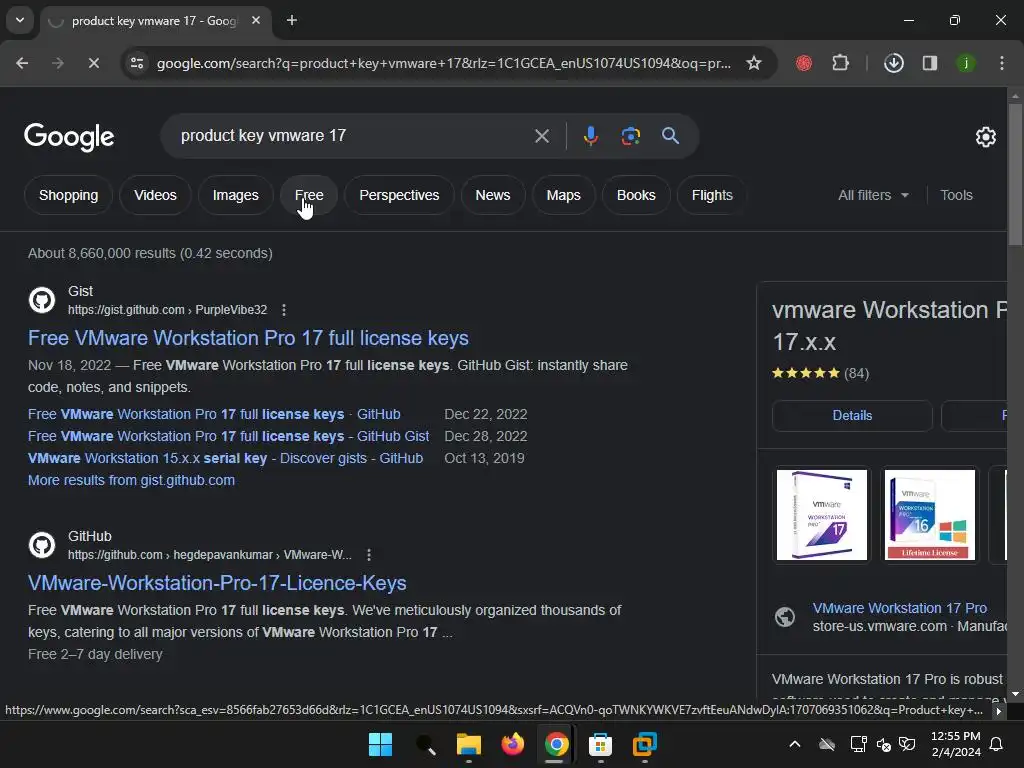This screenshot has width=1024, height=768.
Task: Select the Flights filter chip
Action: (712, 195)
